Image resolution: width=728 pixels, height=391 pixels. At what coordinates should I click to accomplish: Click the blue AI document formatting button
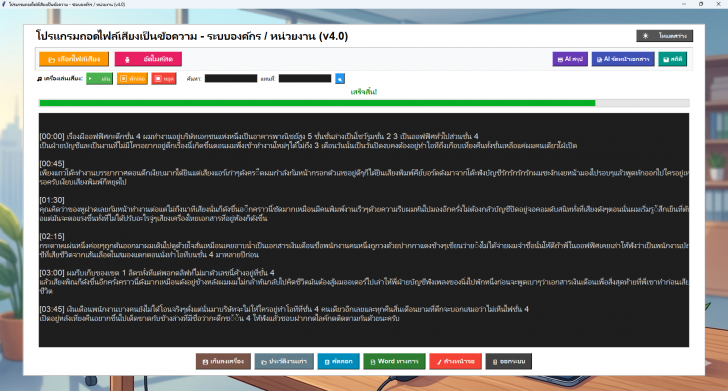point(623,59)
